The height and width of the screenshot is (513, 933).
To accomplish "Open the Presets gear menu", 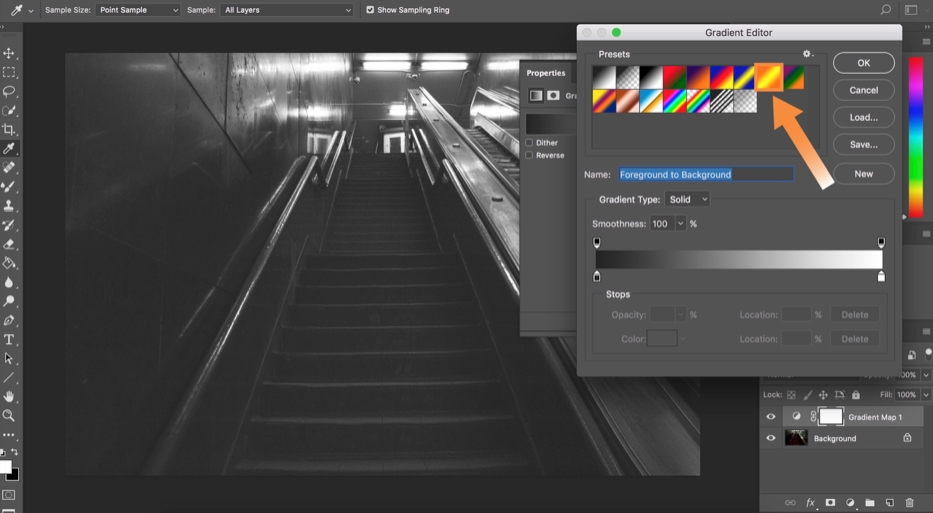I will pos(807,54).
